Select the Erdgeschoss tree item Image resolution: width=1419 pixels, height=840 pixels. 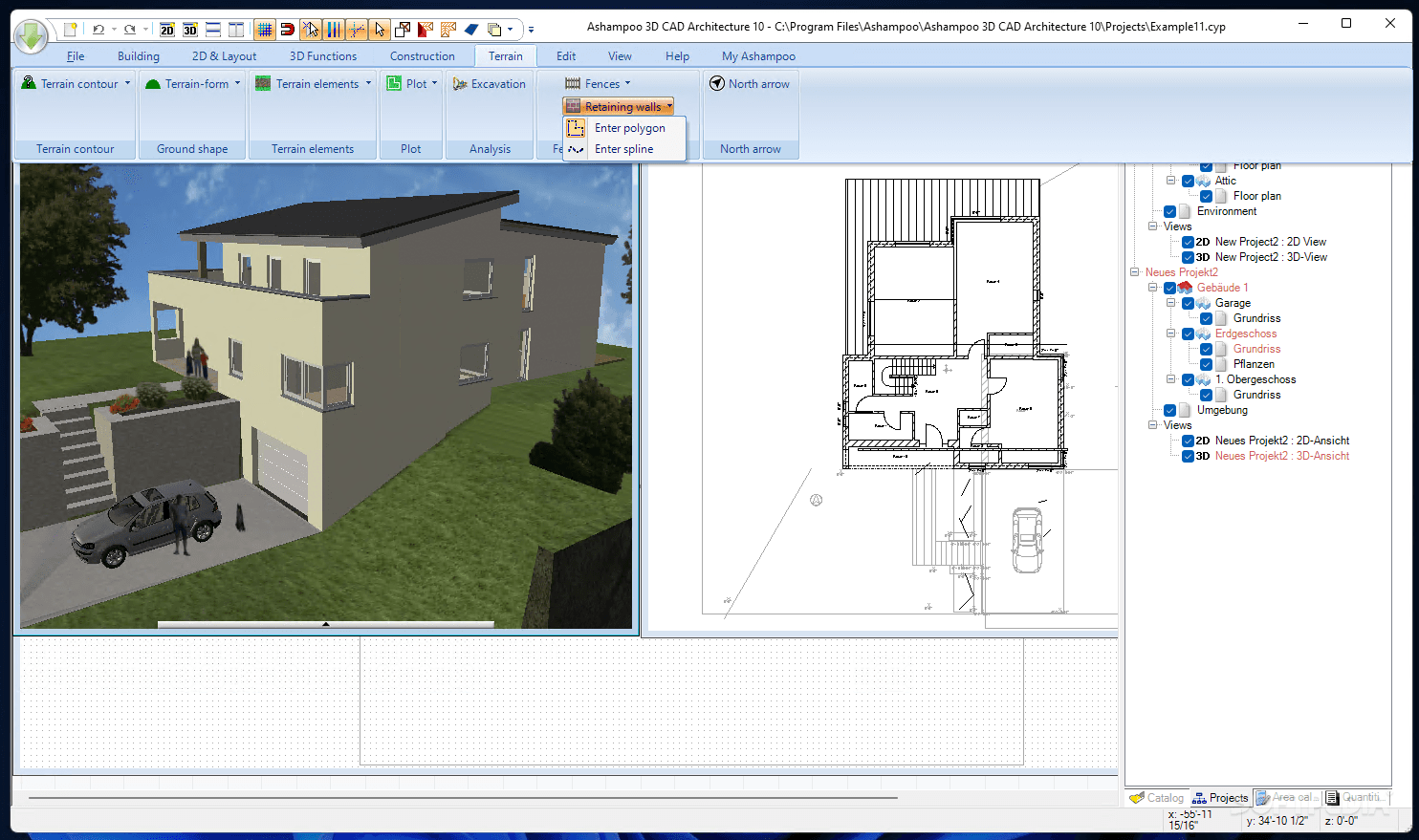coord(1246,334)
